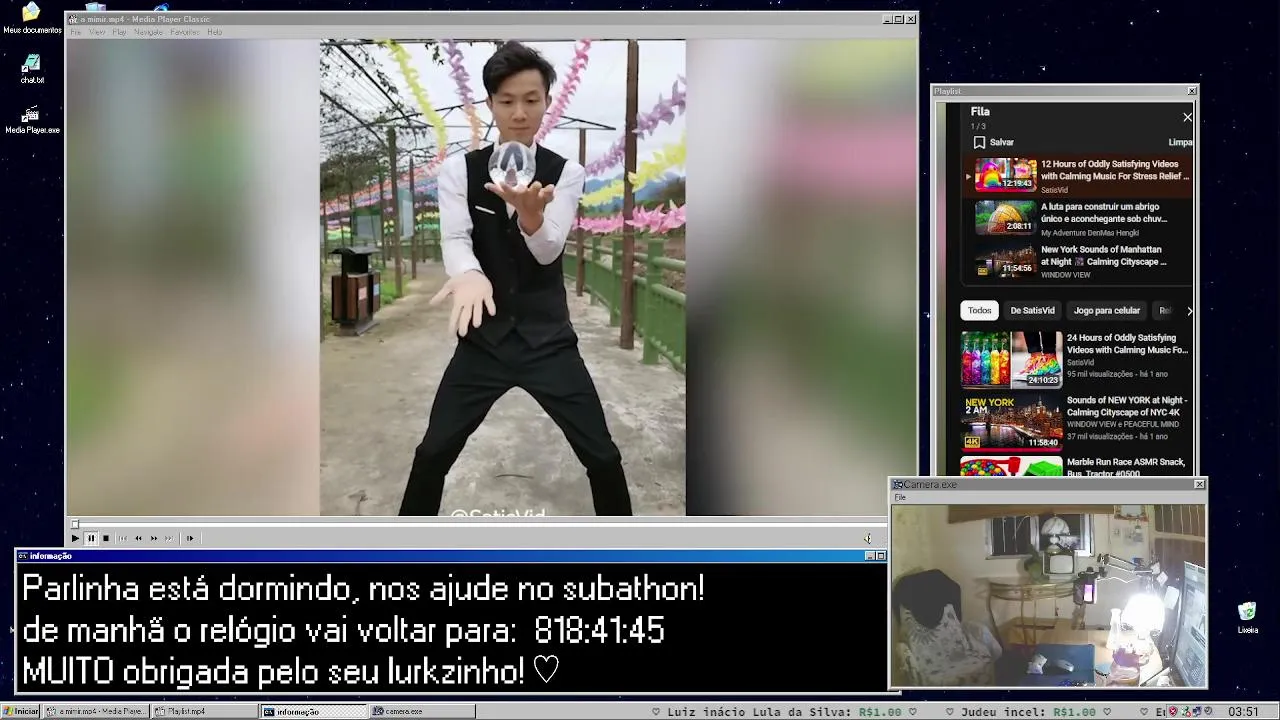Expand more filter chips with right arrow

click(1189, 310)
